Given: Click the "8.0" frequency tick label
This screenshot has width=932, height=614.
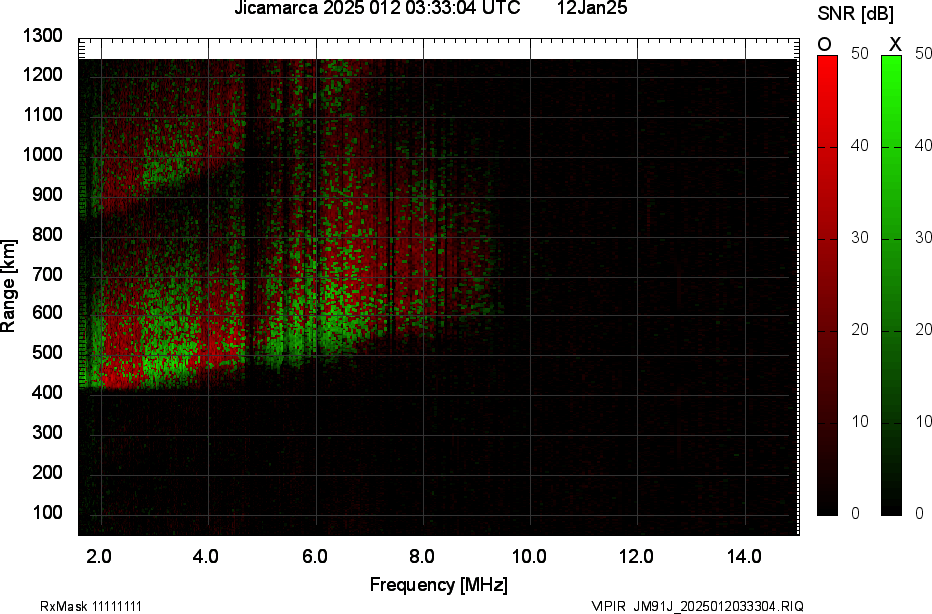Looking at the screenshot, I should point(421,556).
